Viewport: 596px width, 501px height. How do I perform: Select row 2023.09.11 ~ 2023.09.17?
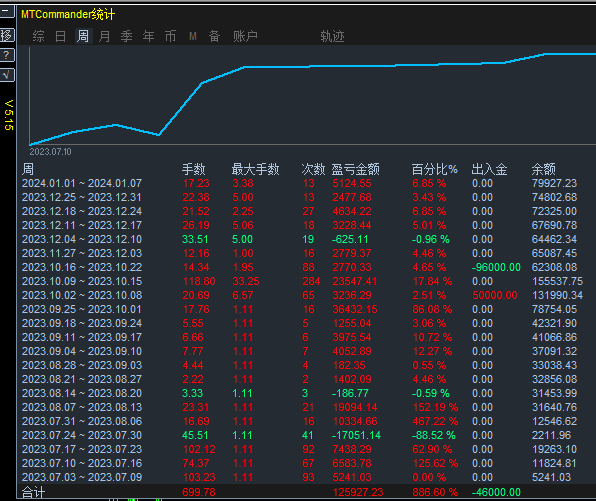click(x=302, y=337)
